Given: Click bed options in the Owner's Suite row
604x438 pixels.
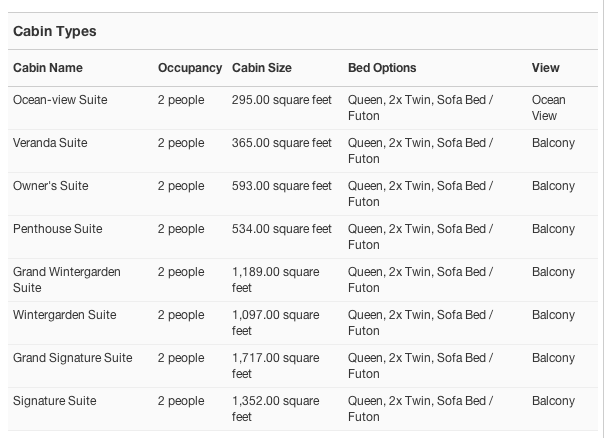Looking at the screenshot, I should pyautogui.click(x=420, y=194).
